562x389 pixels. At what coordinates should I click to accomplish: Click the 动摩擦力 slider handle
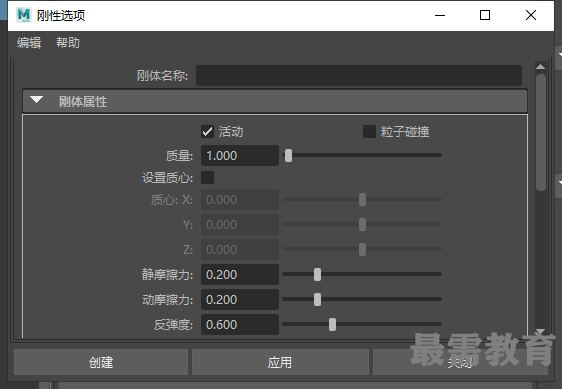317,299
